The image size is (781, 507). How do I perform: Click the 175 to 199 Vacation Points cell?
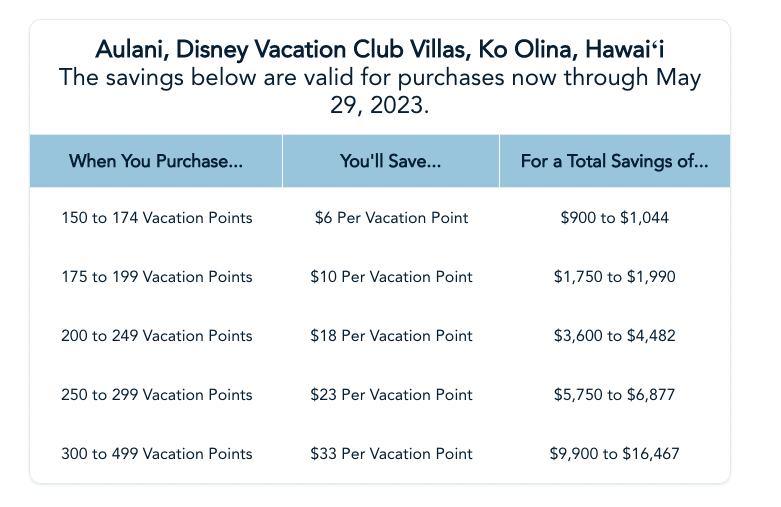(156, 277)
